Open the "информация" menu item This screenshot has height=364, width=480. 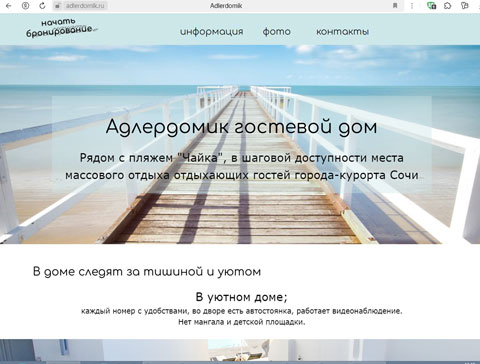pyautogui.click(x=212, y=32)
